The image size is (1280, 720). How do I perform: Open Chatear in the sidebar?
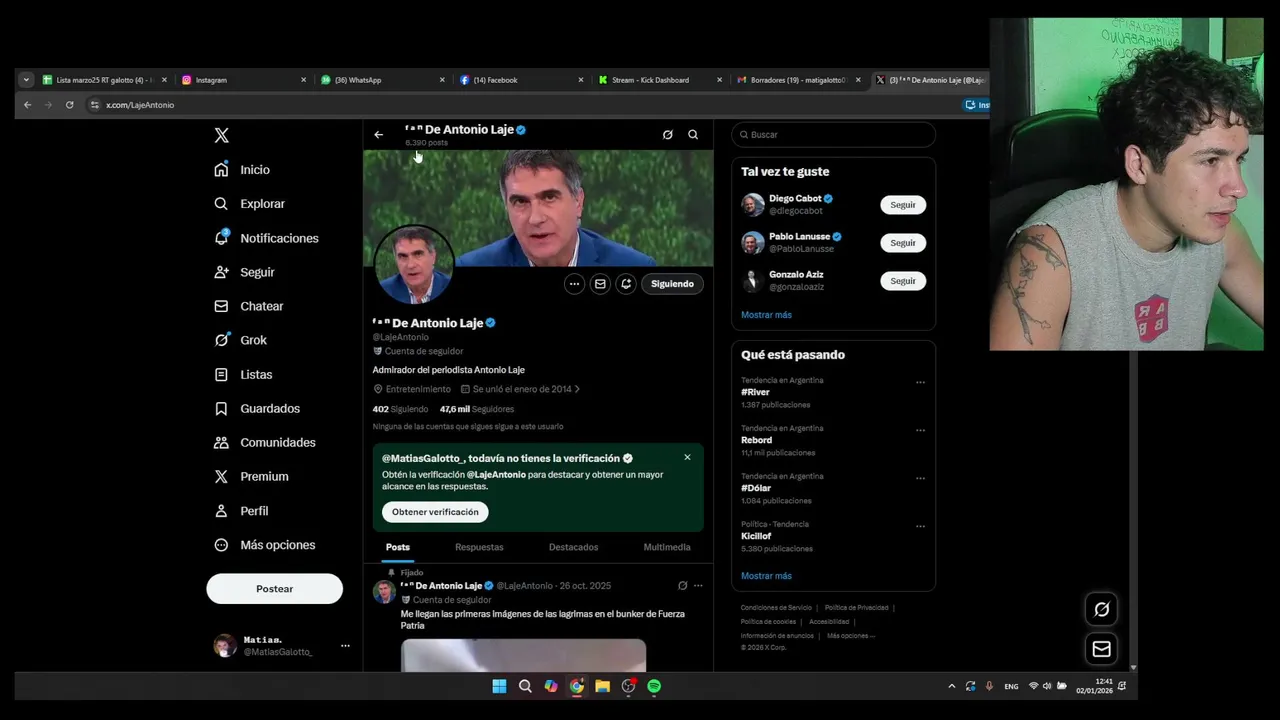249,306
